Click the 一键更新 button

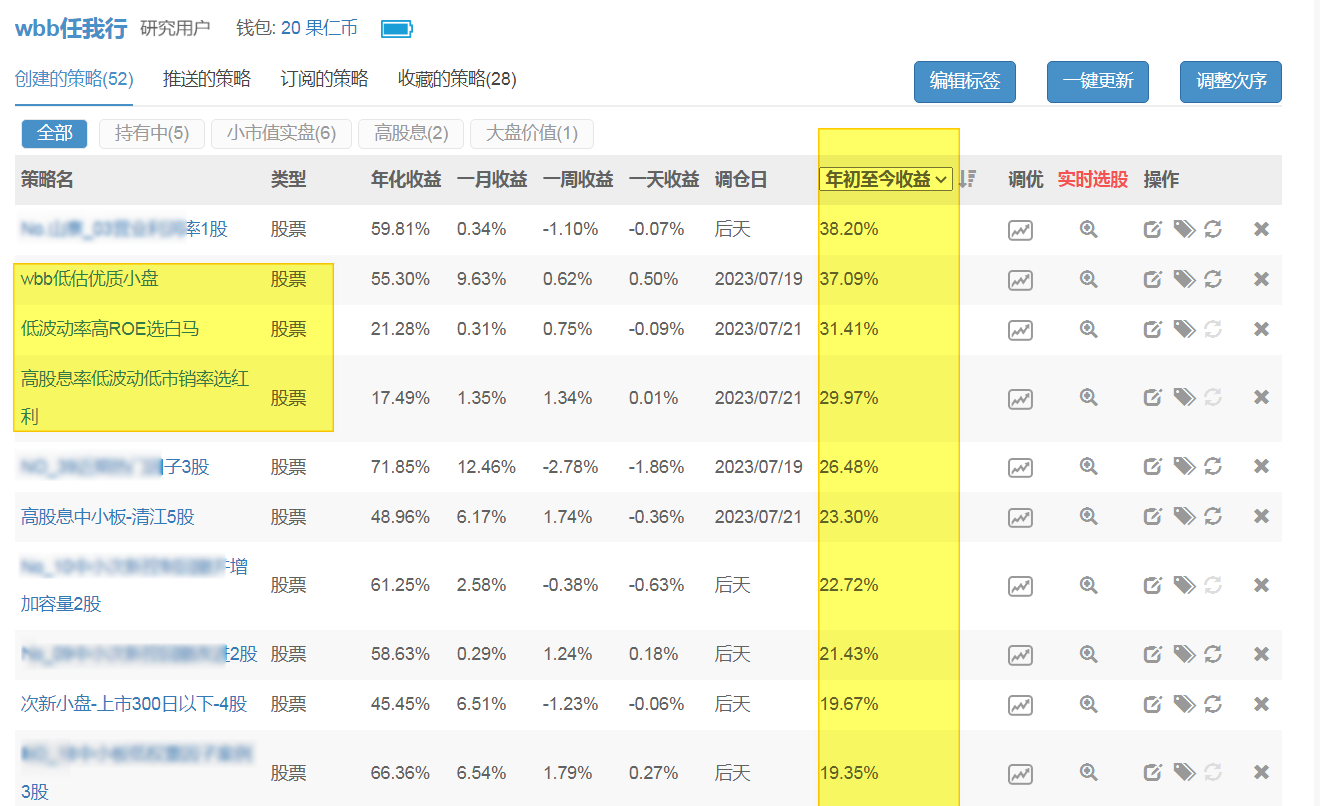[x=1097, y=82]
